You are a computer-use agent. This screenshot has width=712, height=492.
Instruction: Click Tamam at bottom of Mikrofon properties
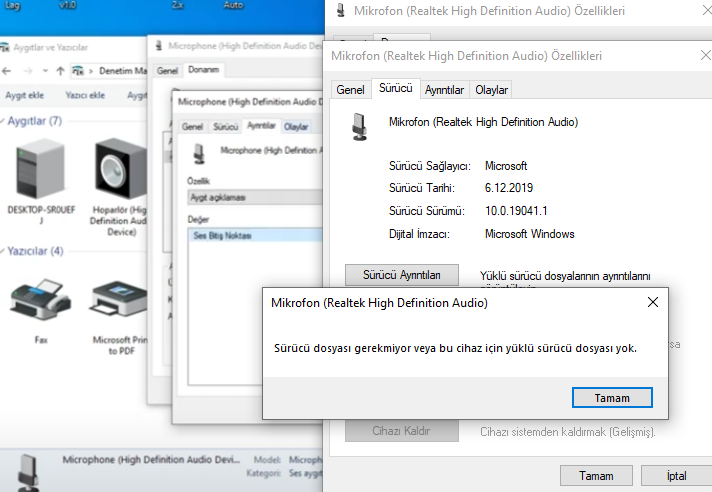click(596, 476)
